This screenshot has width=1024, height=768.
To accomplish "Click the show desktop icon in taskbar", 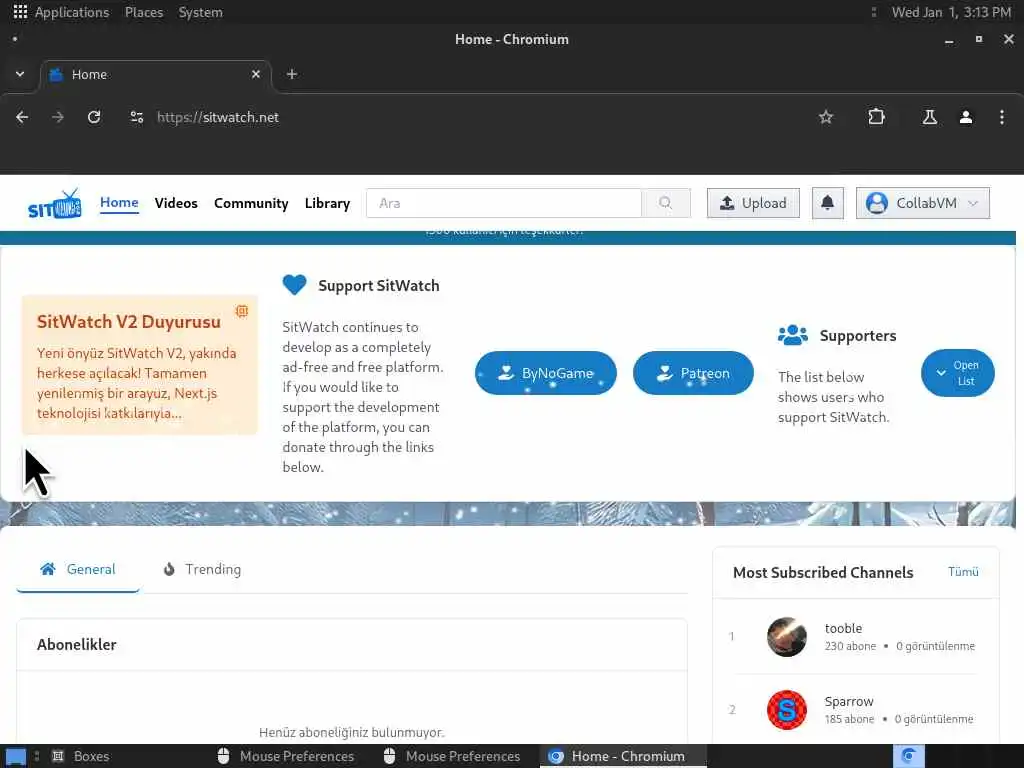I will [x=16, y=756].
